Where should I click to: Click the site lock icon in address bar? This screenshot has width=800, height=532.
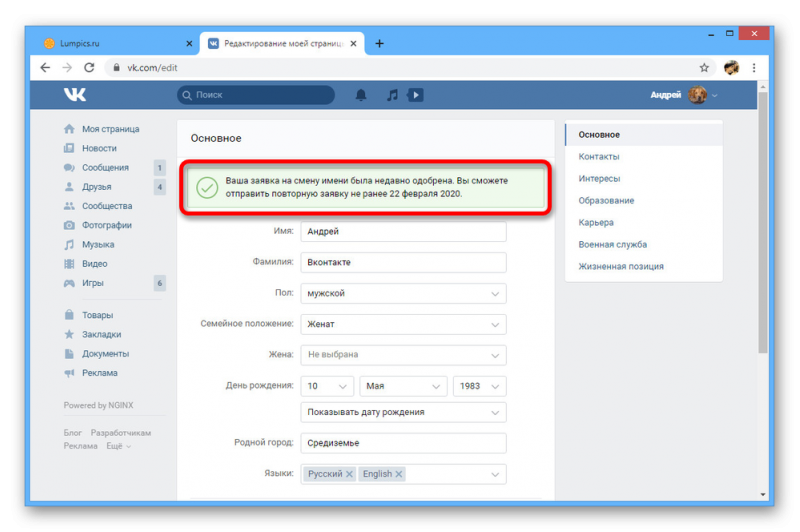pyautogui.click(x=116, y=67)
